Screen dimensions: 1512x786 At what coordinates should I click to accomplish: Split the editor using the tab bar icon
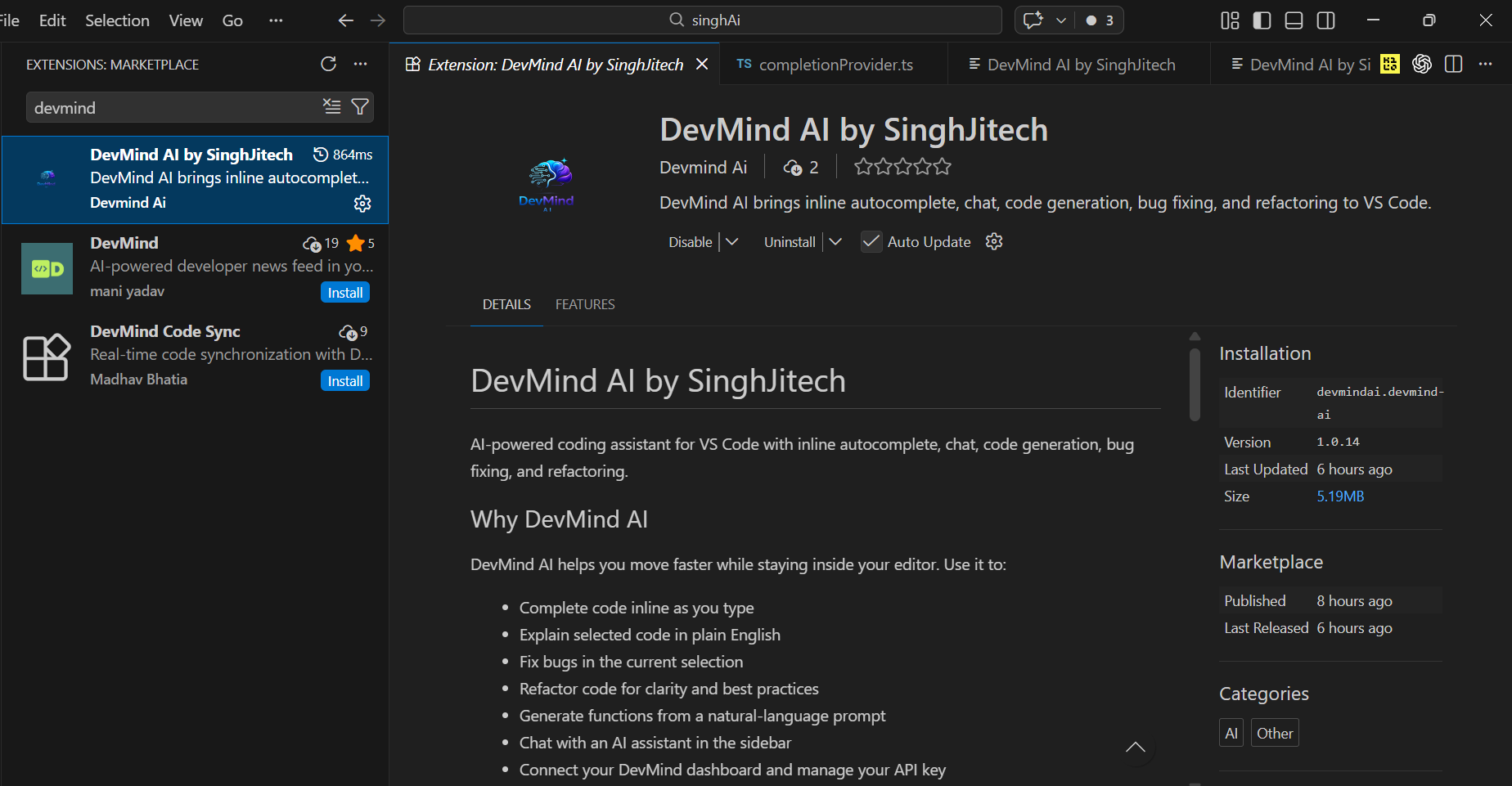point(1455,64)
